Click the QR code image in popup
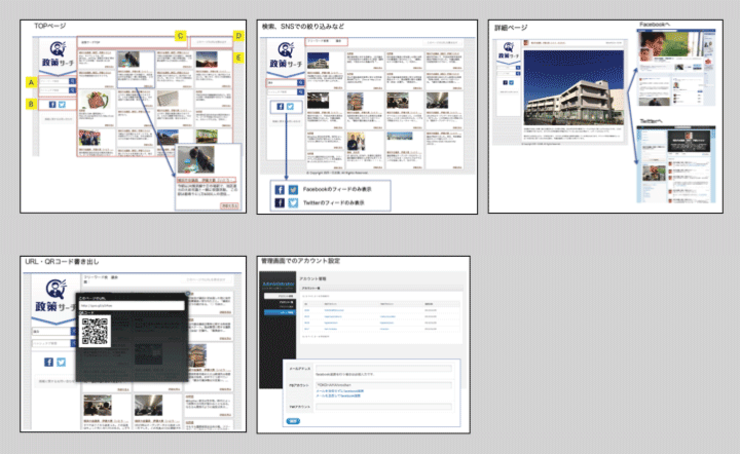The height and width of the screenshot is (454, 740). click(x=95, y=332)
